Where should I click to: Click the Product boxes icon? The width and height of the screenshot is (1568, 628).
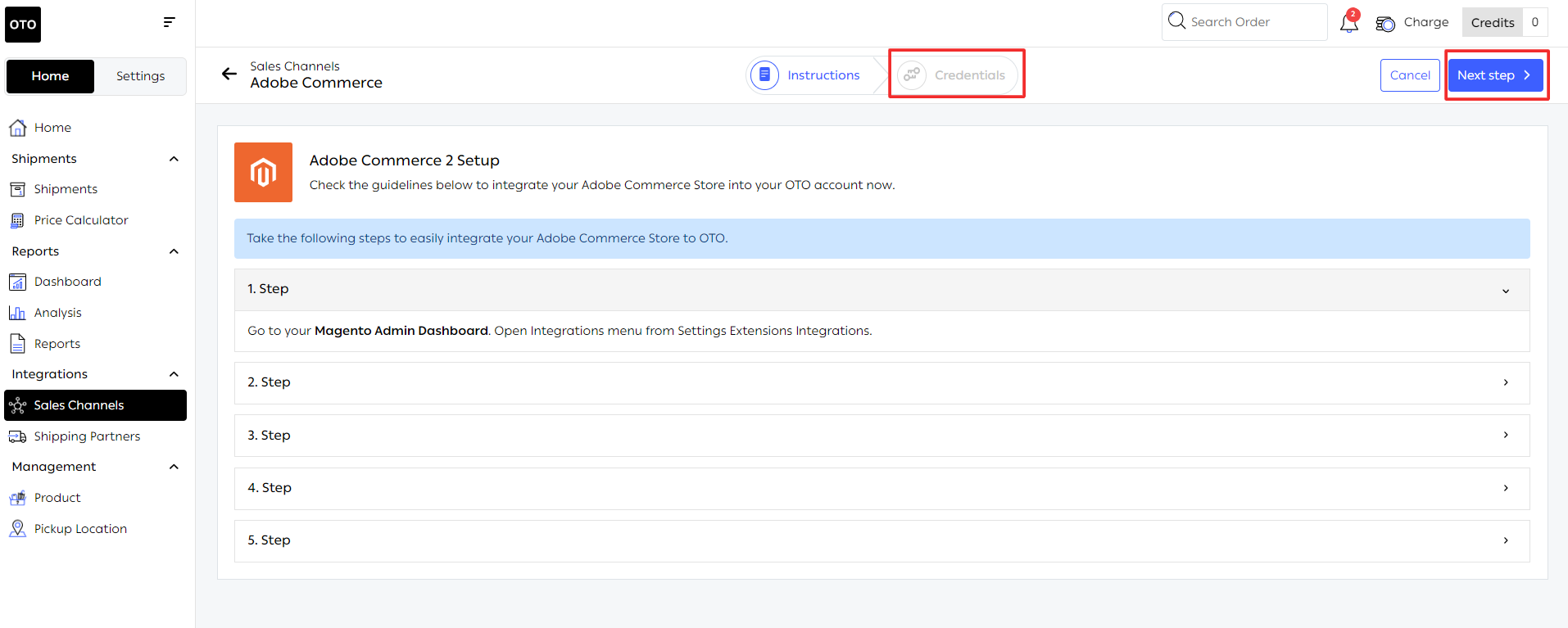(x=17, y=498)
